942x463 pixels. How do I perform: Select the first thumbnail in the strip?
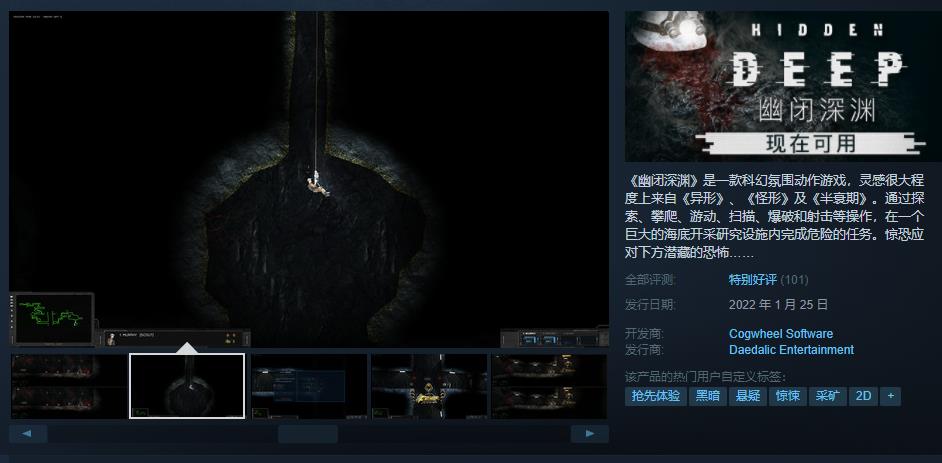67,386
